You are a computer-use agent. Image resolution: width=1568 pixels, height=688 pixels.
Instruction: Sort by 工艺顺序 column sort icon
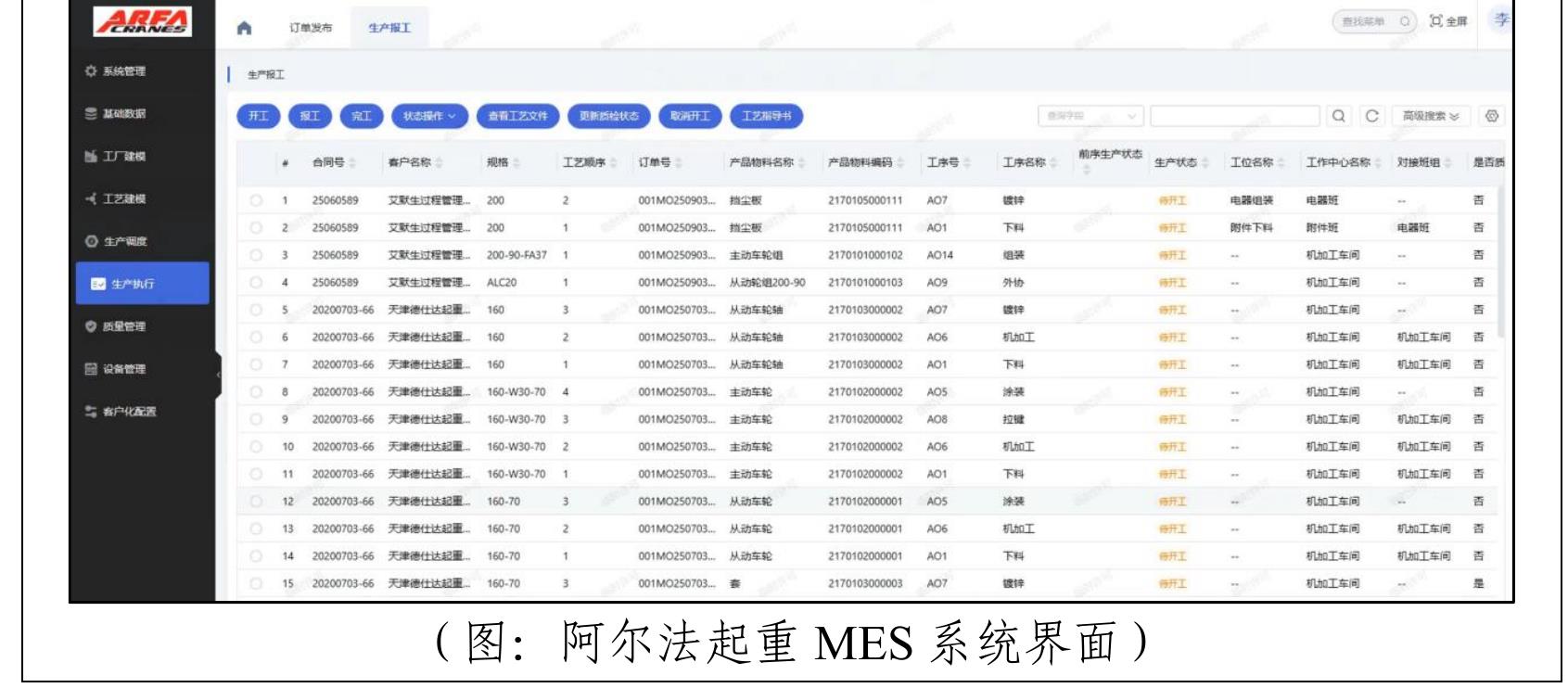tap(614, 163)
